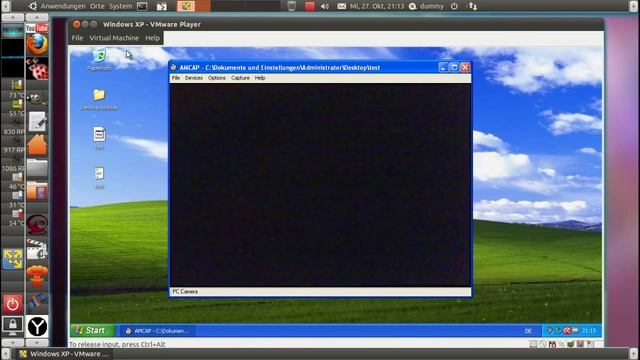Open the Capture menu in AMCAP
The width and height of the screenshot is (640, 360).
click(240, 78)
